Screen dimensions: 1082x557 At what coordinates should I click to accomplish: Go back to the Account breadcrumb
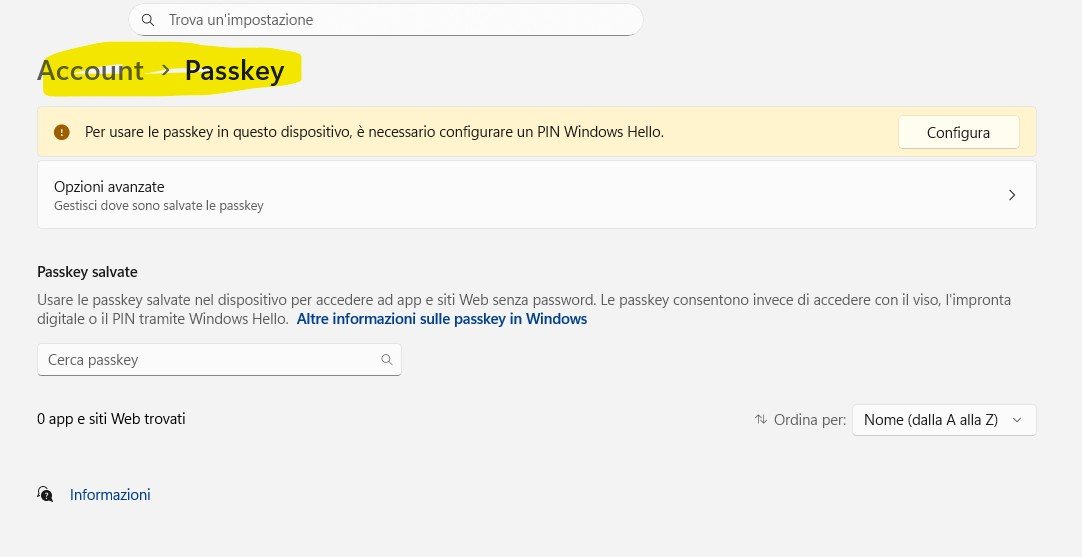(x=91, y=71)
